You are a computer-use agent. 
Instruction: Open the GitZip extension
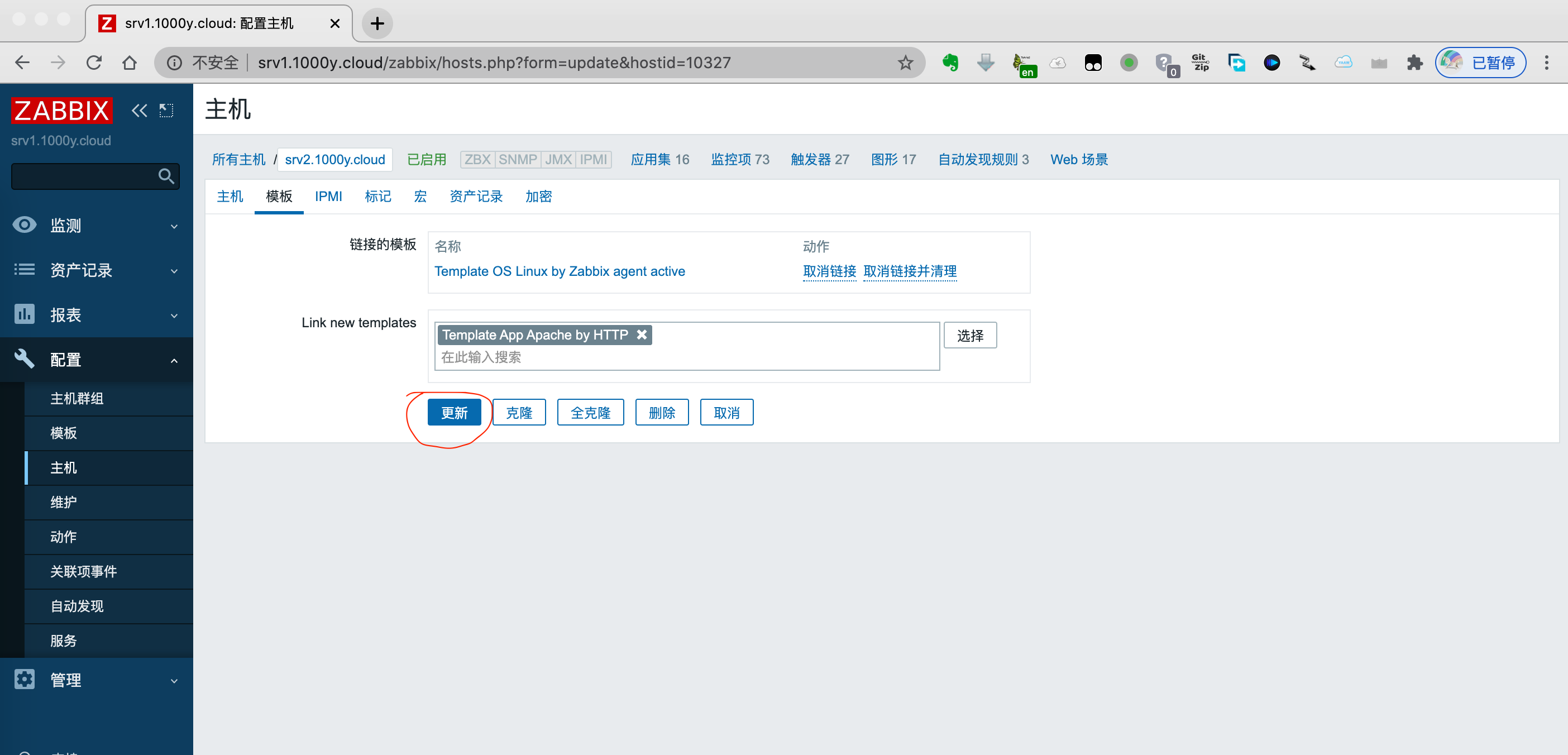(1201, 63)
